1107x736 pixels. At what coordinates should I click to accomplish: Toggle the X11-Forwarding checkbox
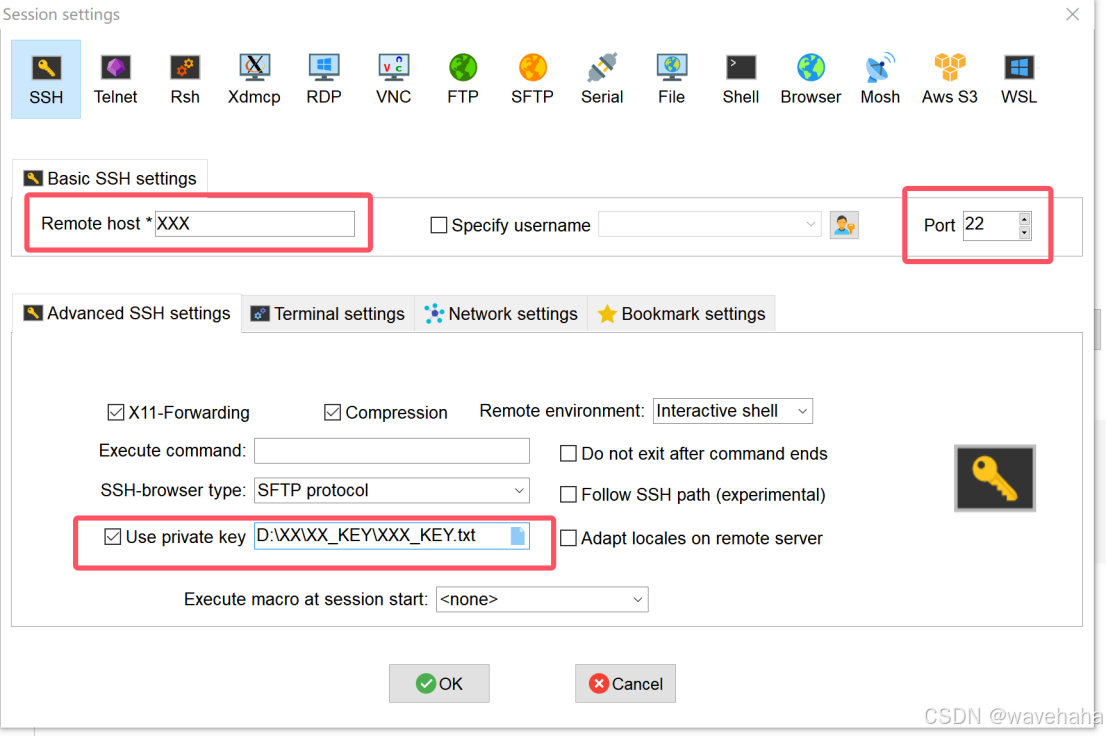point(116,412)
